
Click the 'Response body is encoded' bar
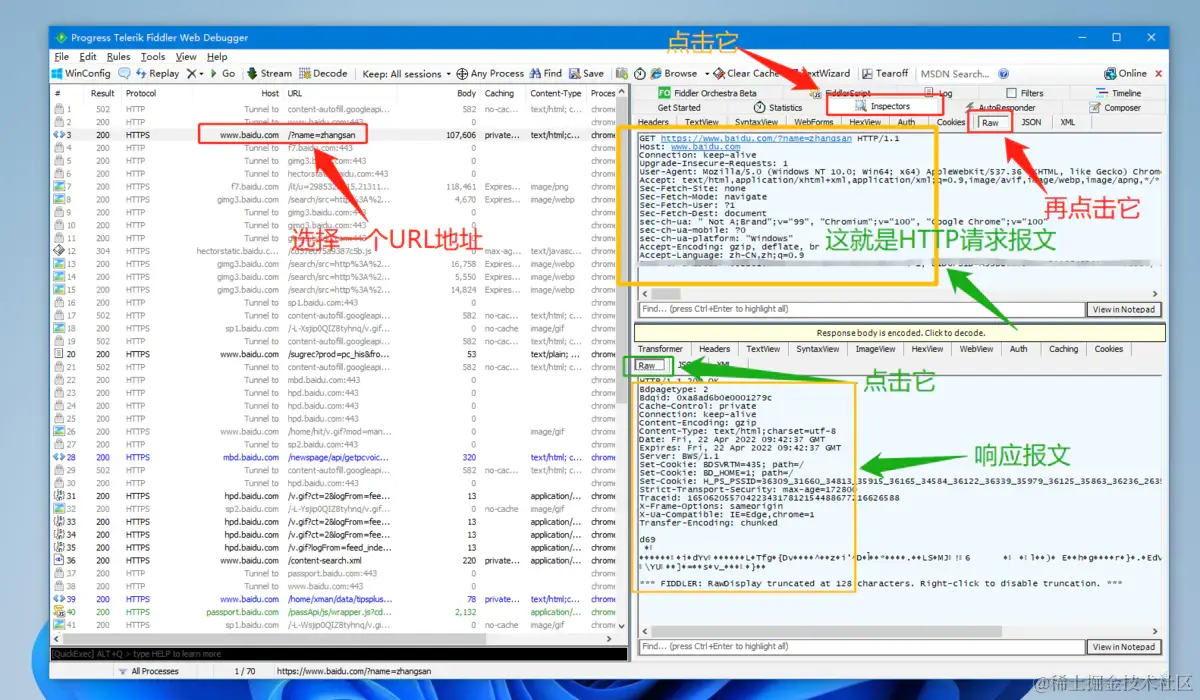click(901, 333)
